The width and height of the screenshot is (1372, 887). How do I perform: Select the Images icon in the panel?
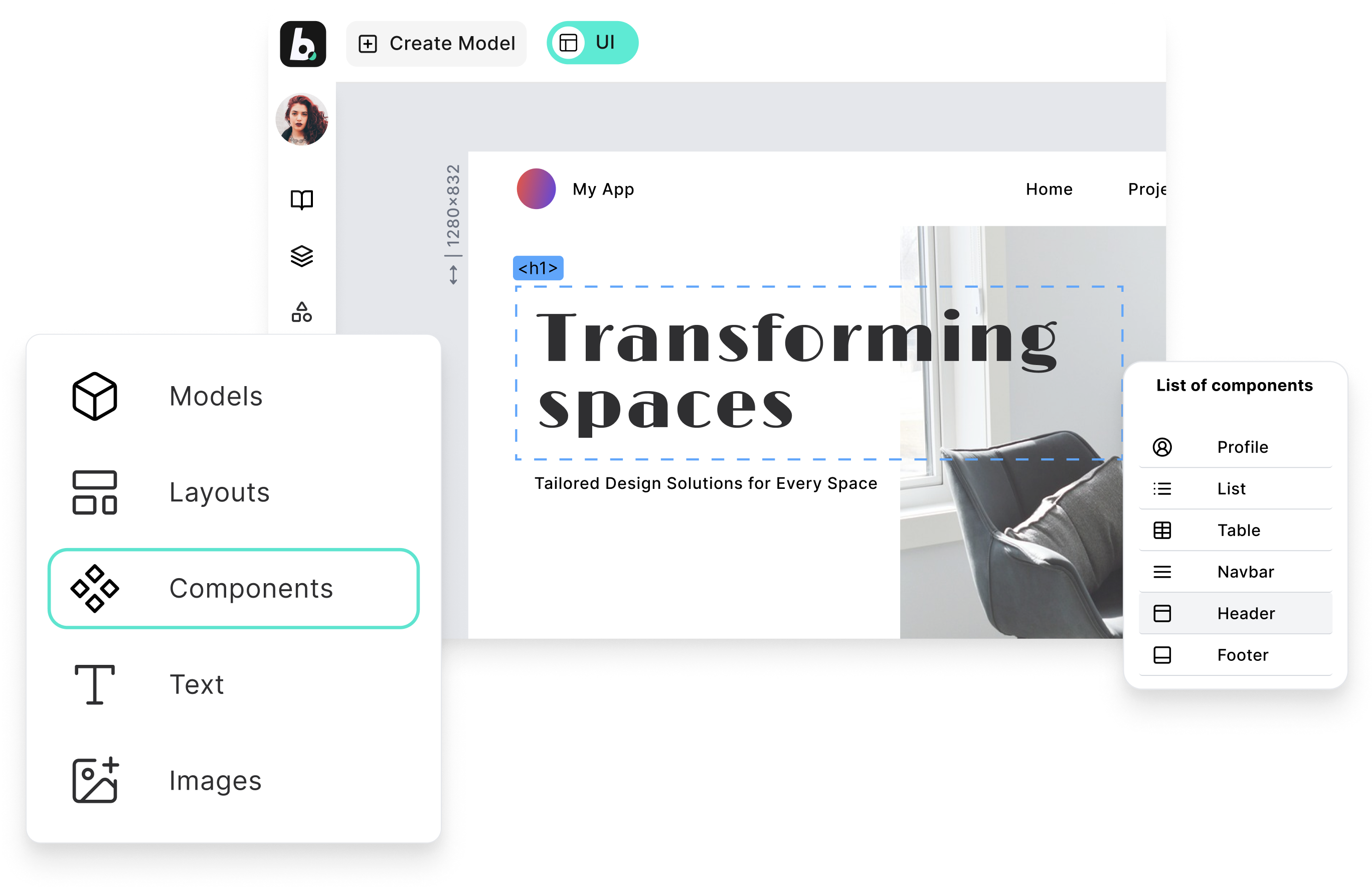click(x=94, y=780)
